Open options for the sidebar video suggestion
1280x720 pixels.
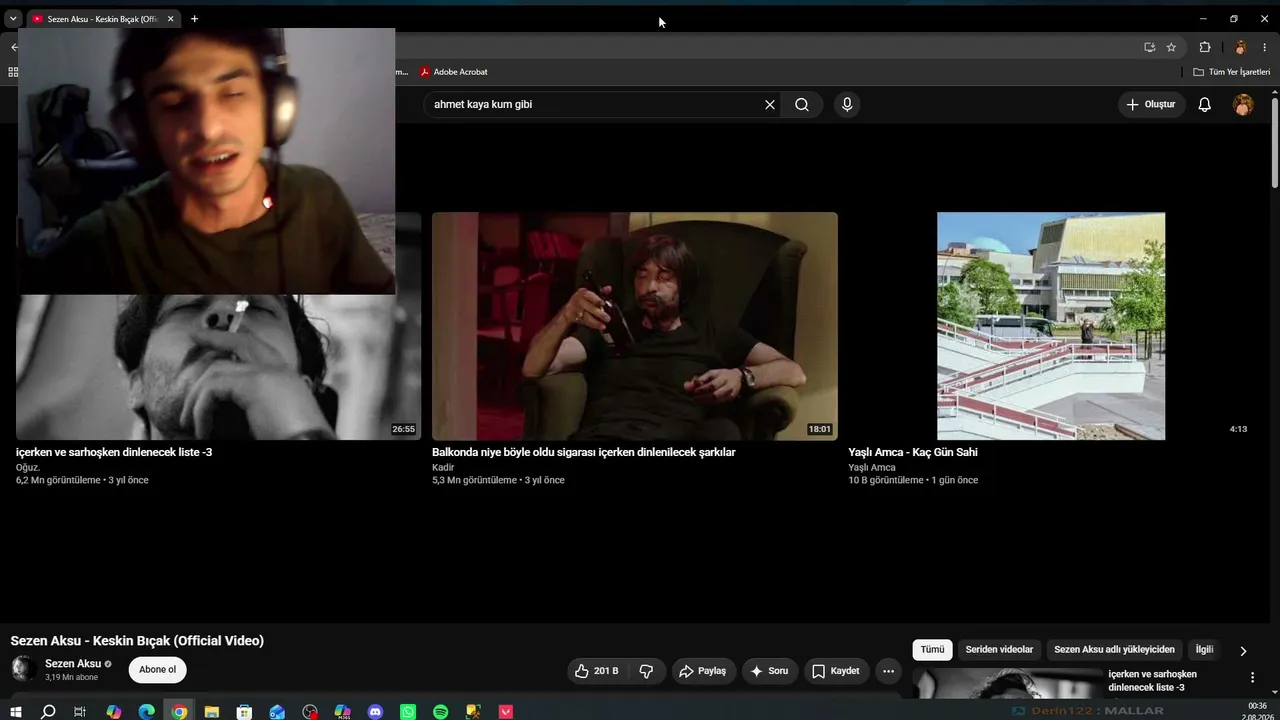click(x=1252, y=678)
